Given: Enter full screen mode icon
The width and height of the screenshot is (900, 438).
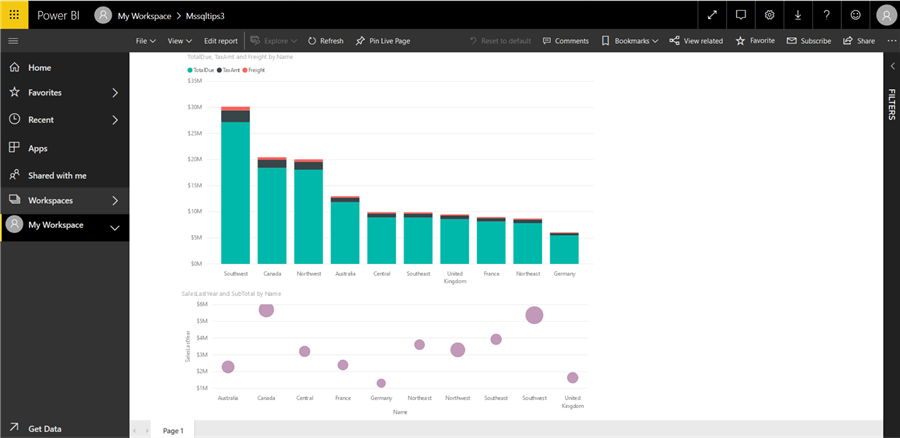Looking at the screenshot, I should (x=712, y=15).
